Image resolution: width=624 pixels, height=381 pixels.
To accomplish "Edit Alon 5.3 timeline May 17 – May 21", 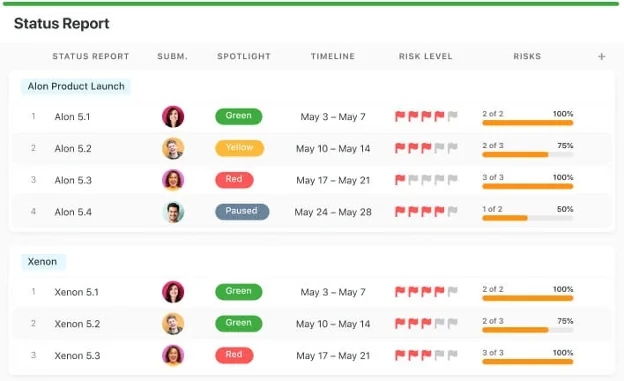I will pos(333,180).
